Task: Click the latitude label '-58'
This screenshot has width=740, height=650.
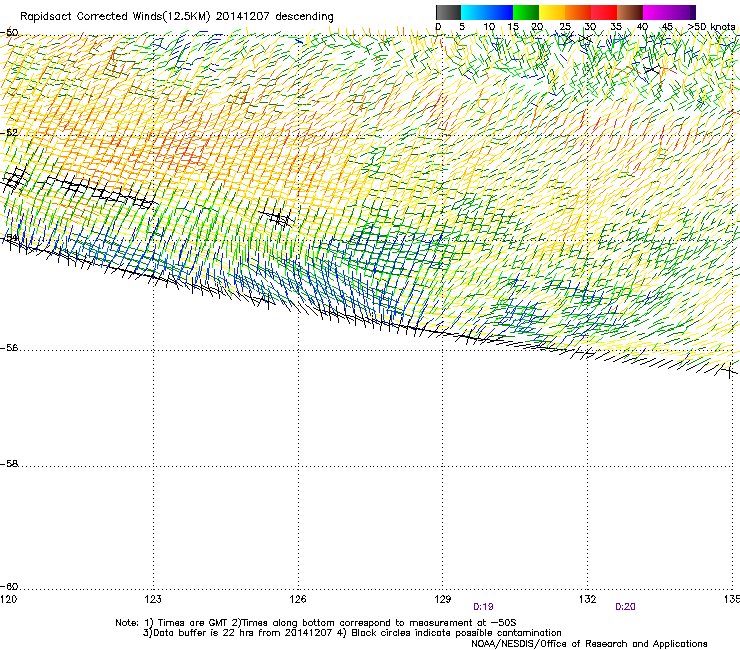Action: (9, 464)
